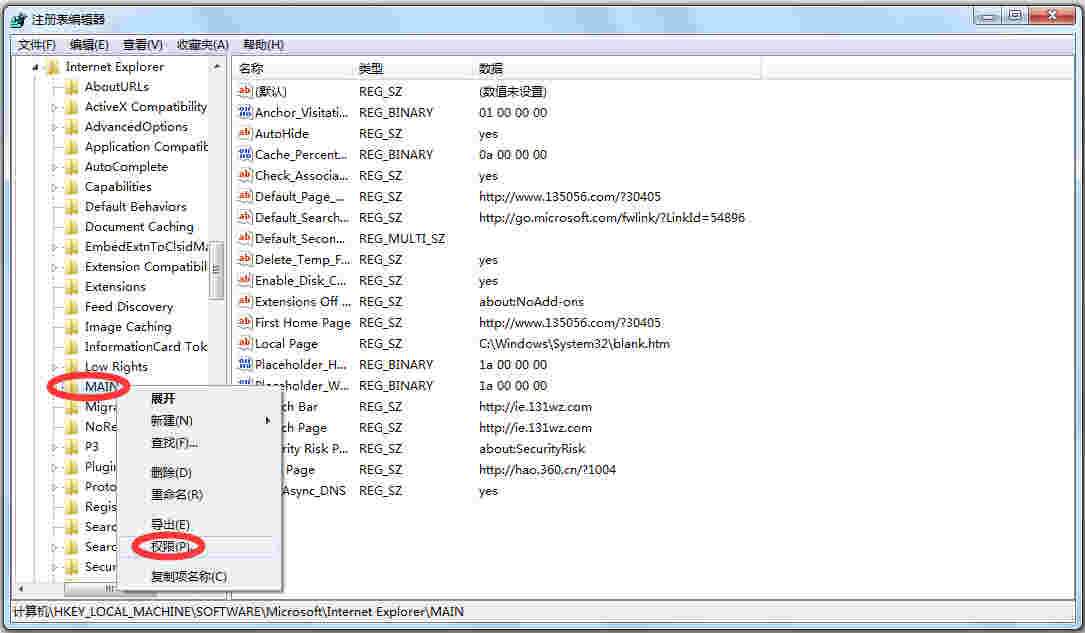Screen dimensions: 1085x633
Task: Click the string icon of the (默认) value
Action: [x=244, y=91]
